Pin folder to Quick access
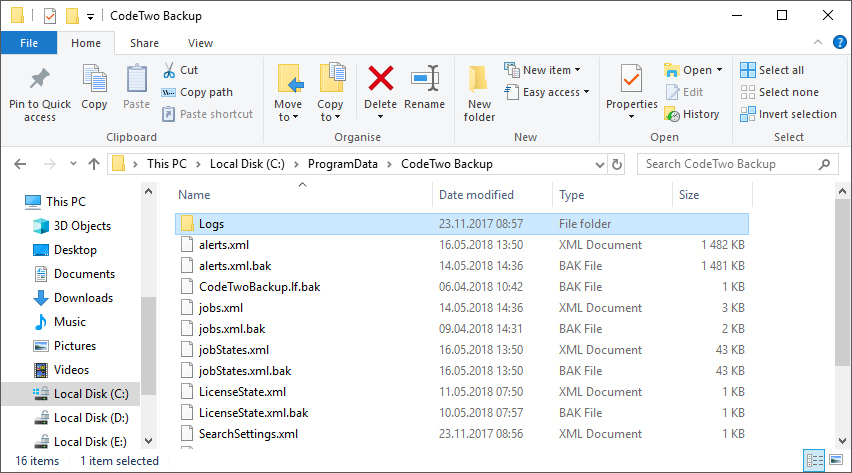 40,95
